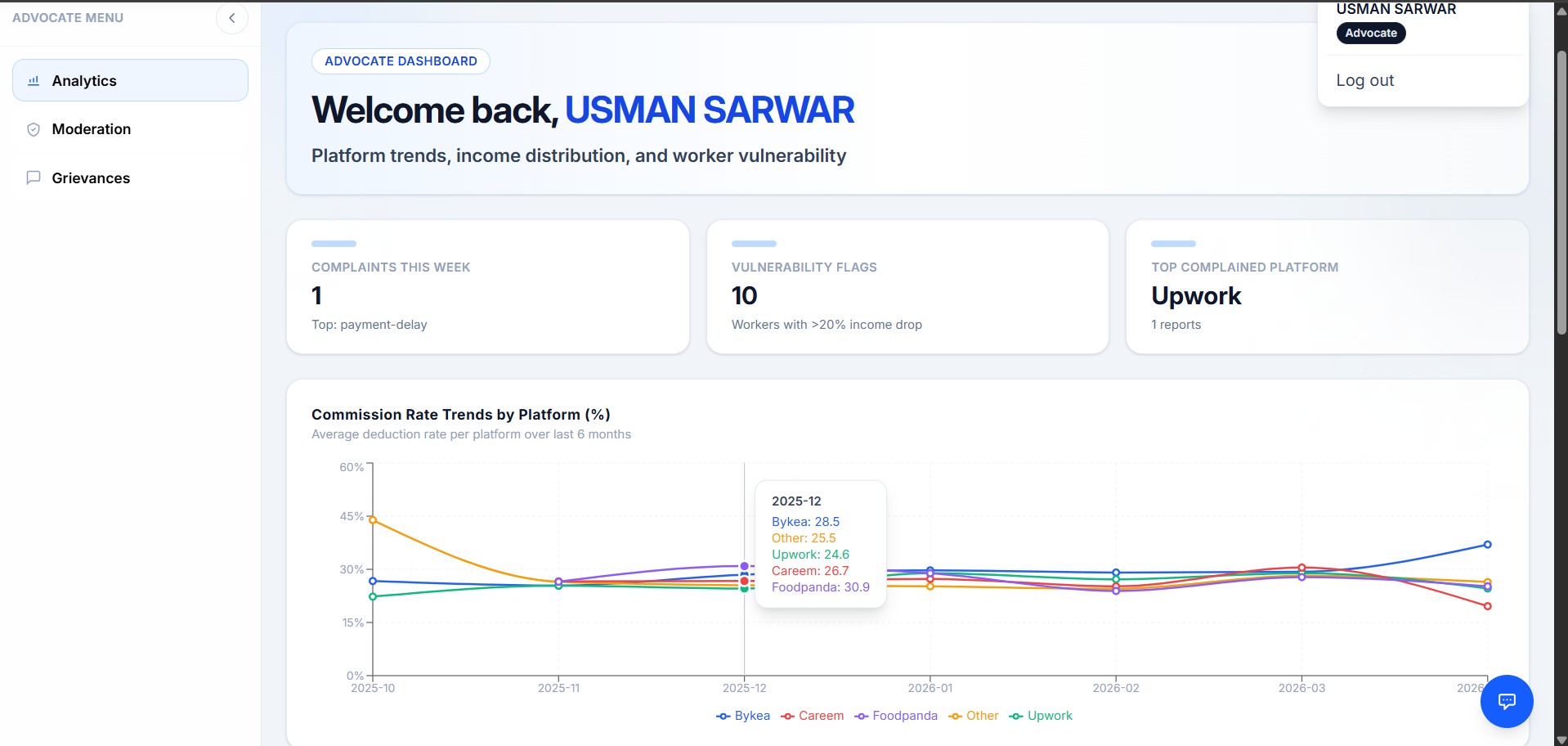
Task: Click the 'Upwork: 24.6' tooltip value
Action: coord(810,555)
